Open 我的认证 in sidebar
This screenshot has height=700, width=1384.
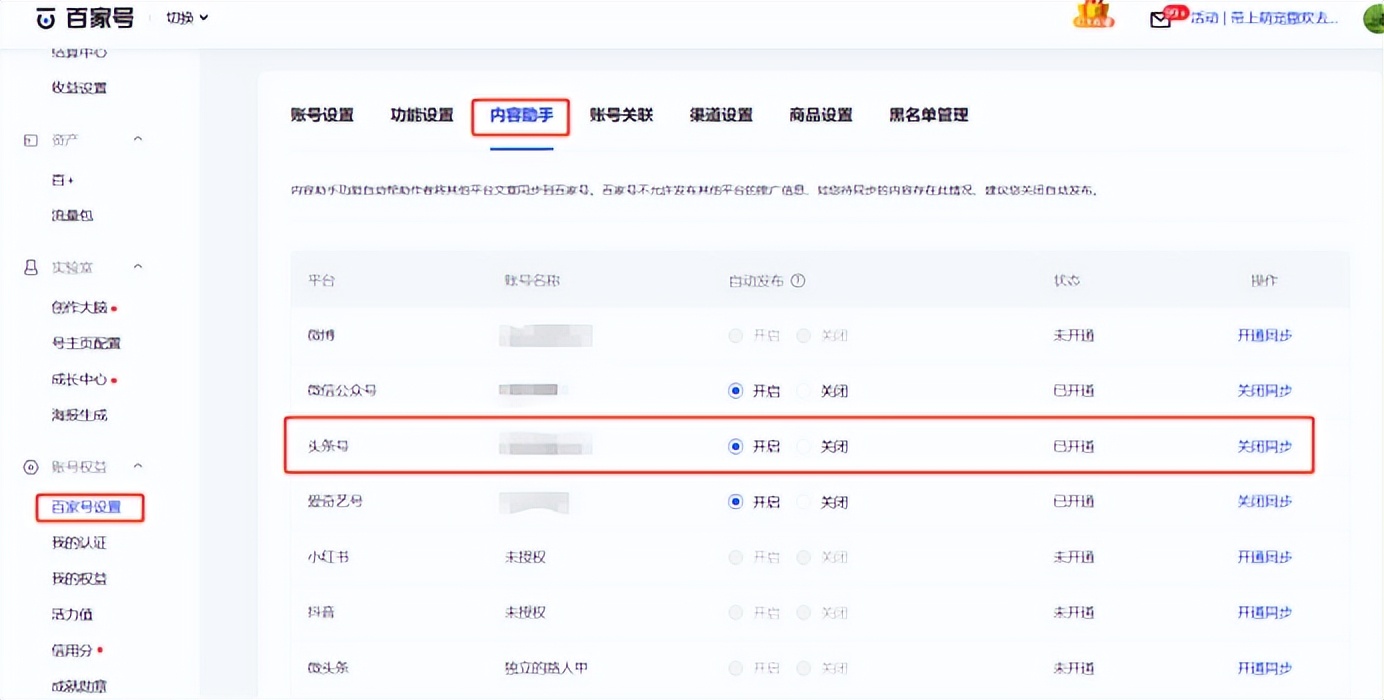(79, 543)
